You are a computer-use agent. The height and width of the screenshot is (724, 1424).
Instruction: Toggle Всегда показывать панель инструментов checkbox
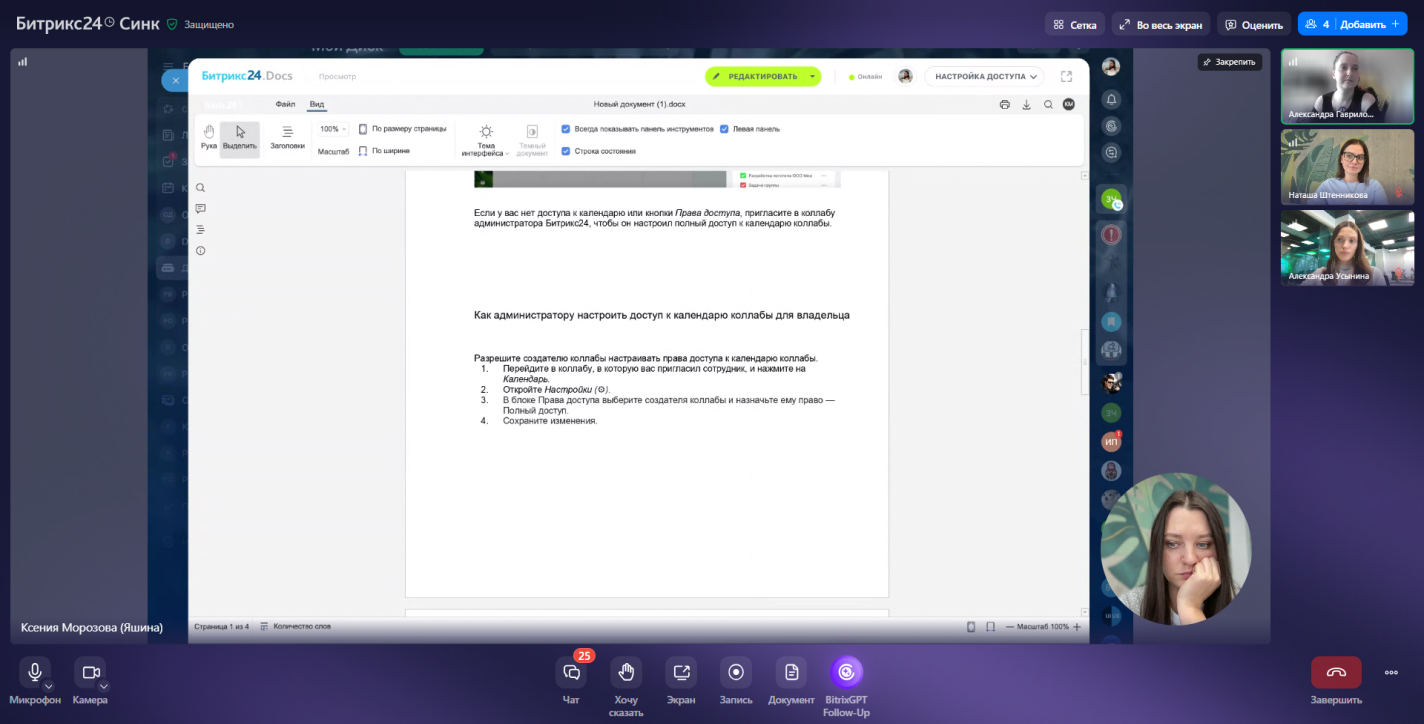(566, 129)
